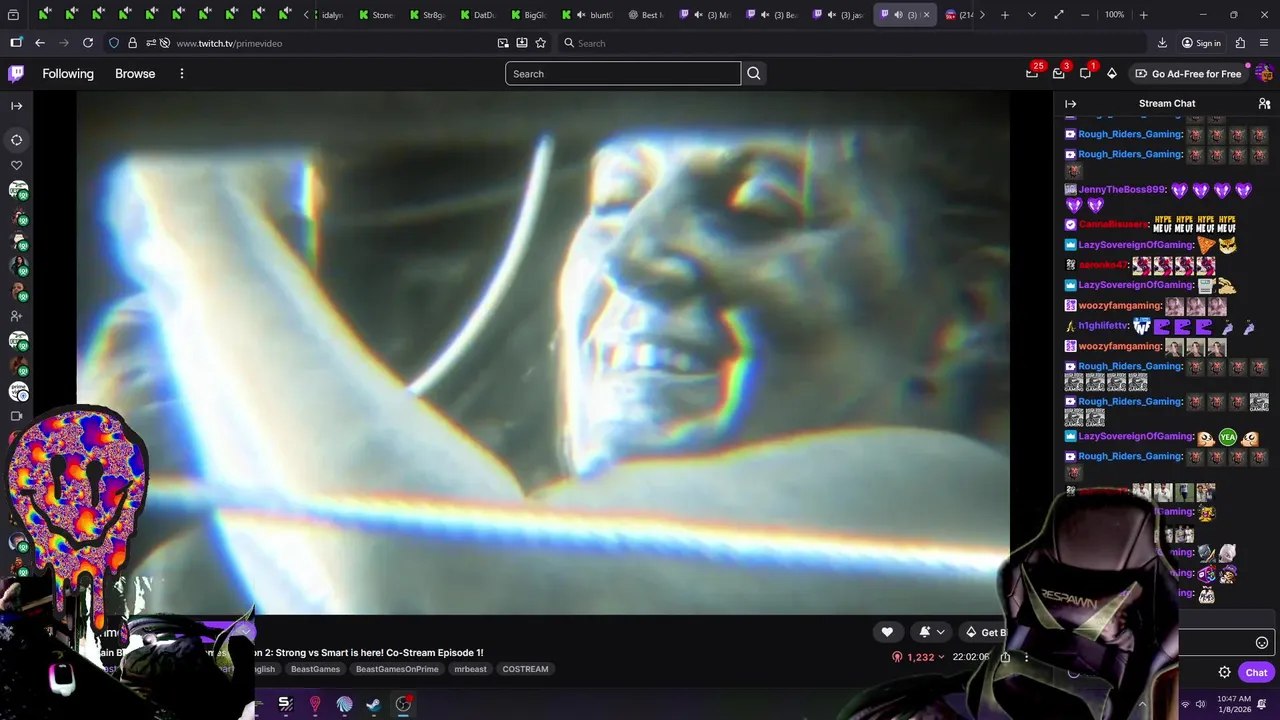Viewport: 1280px width, 720px height.
Task: Go to the Following page
Action: (x=68, y=74)
